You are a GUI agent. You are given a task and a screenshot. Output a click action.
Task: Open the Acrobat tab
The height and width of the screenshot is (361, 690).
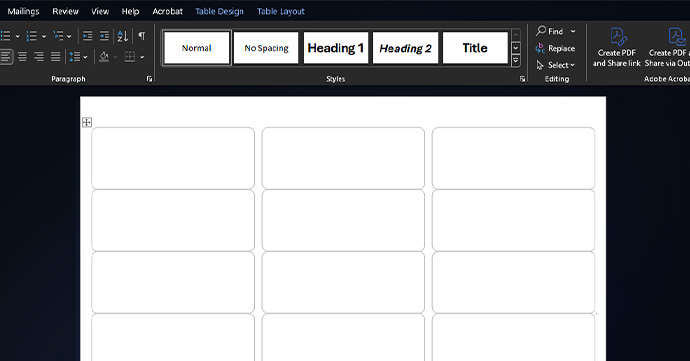[167, 11]
